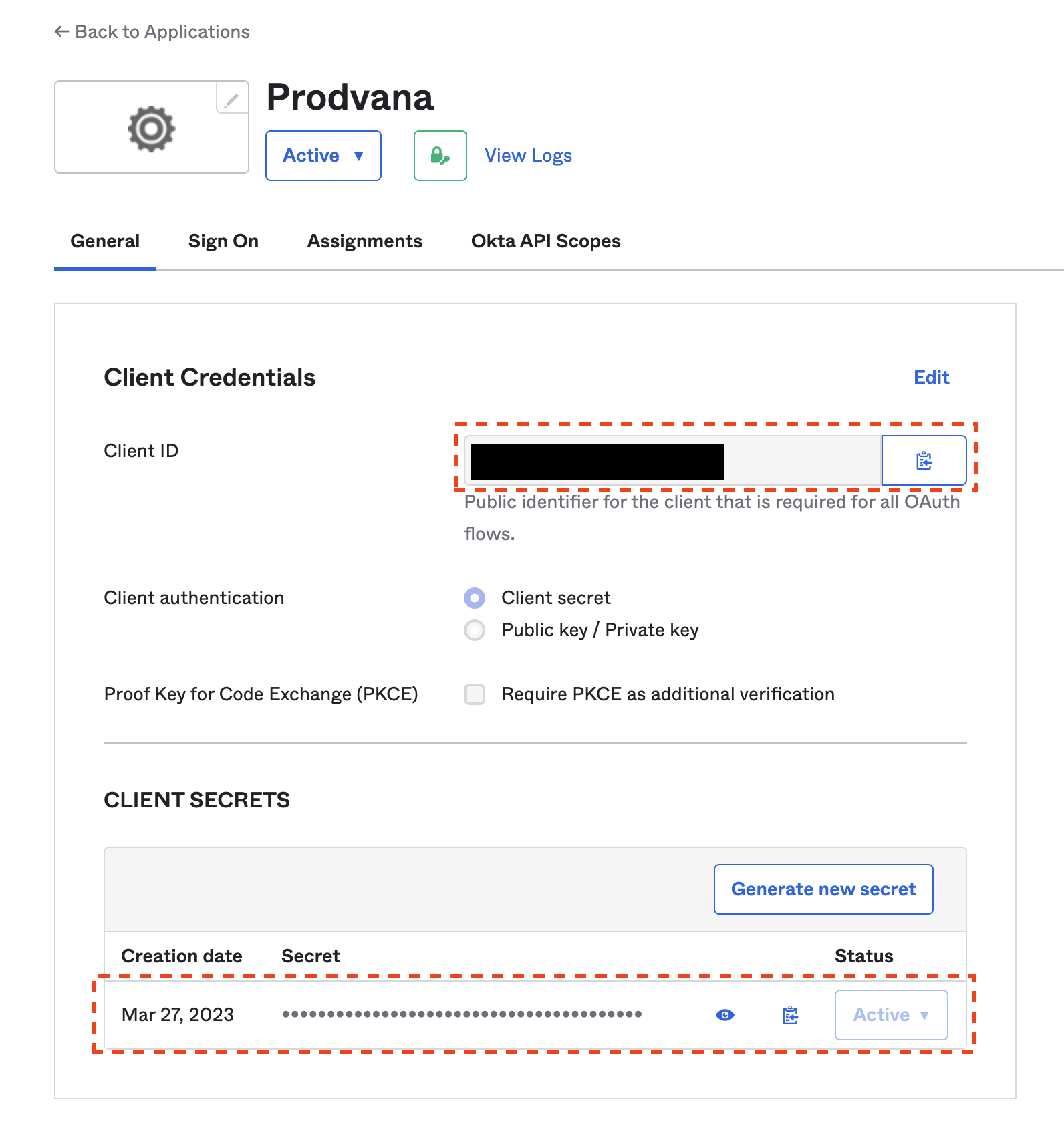Expand the secret's Active status dropdown

(891, 1015)
